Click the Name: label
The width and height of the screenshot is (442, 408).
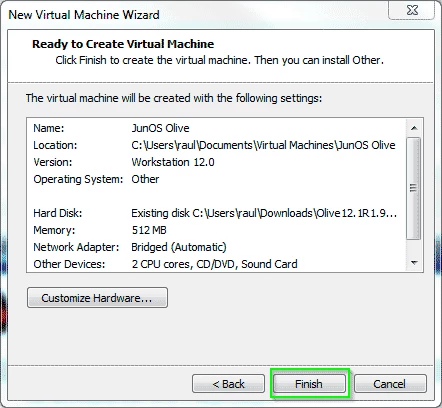[49, 128]
